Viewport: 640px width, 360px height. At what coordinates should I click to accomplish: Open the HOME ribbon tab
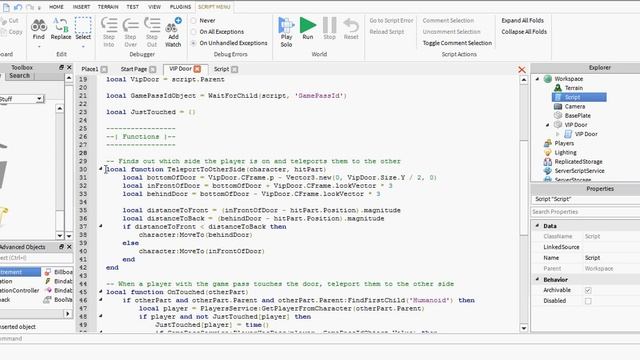coord(56,7)
